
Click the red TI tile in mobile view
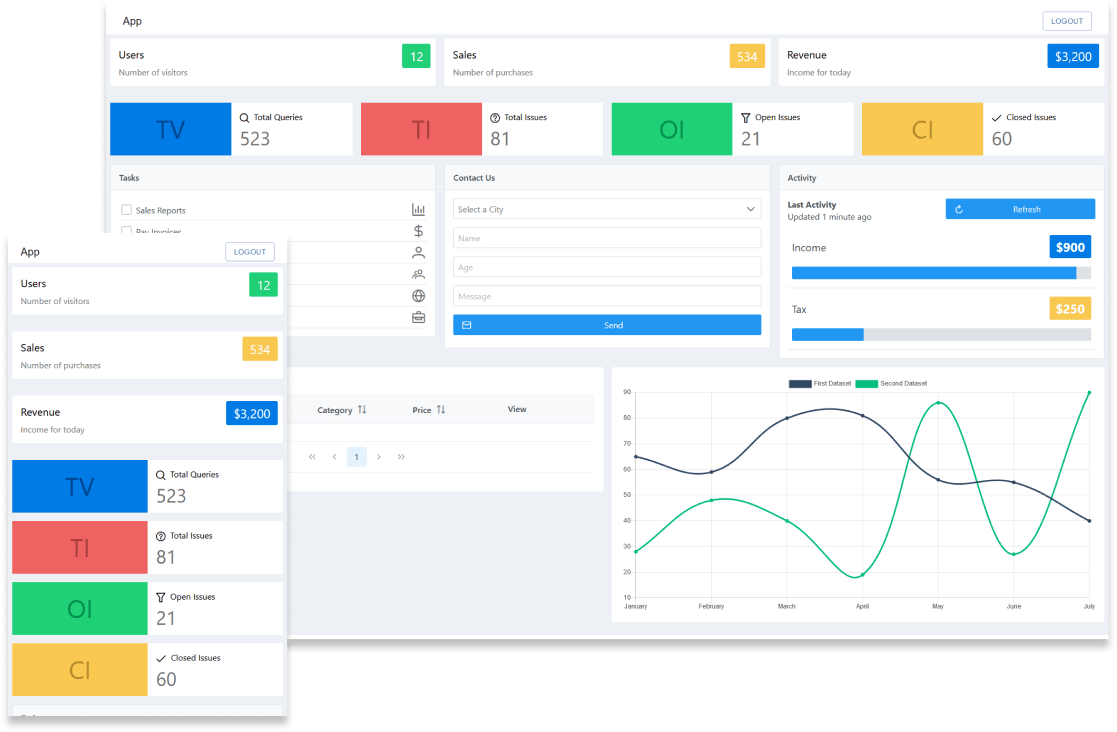[x=80, y=548]
